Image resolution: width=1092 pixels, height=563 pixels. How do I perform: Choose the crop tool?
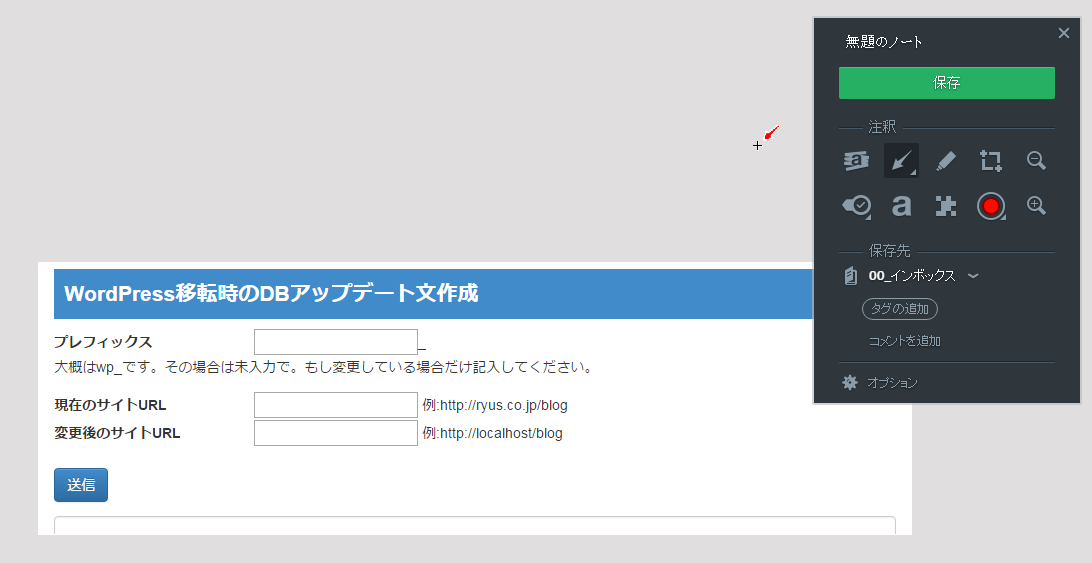coord(991,160)
